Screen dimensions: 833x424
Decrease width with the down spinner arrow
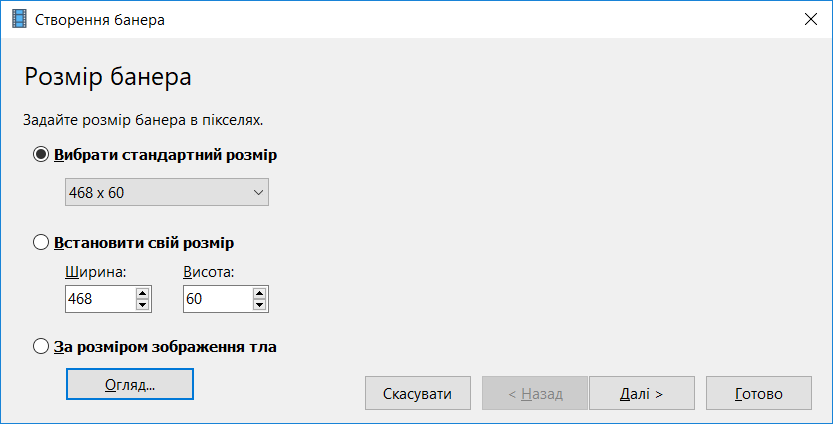pos(142,305)
